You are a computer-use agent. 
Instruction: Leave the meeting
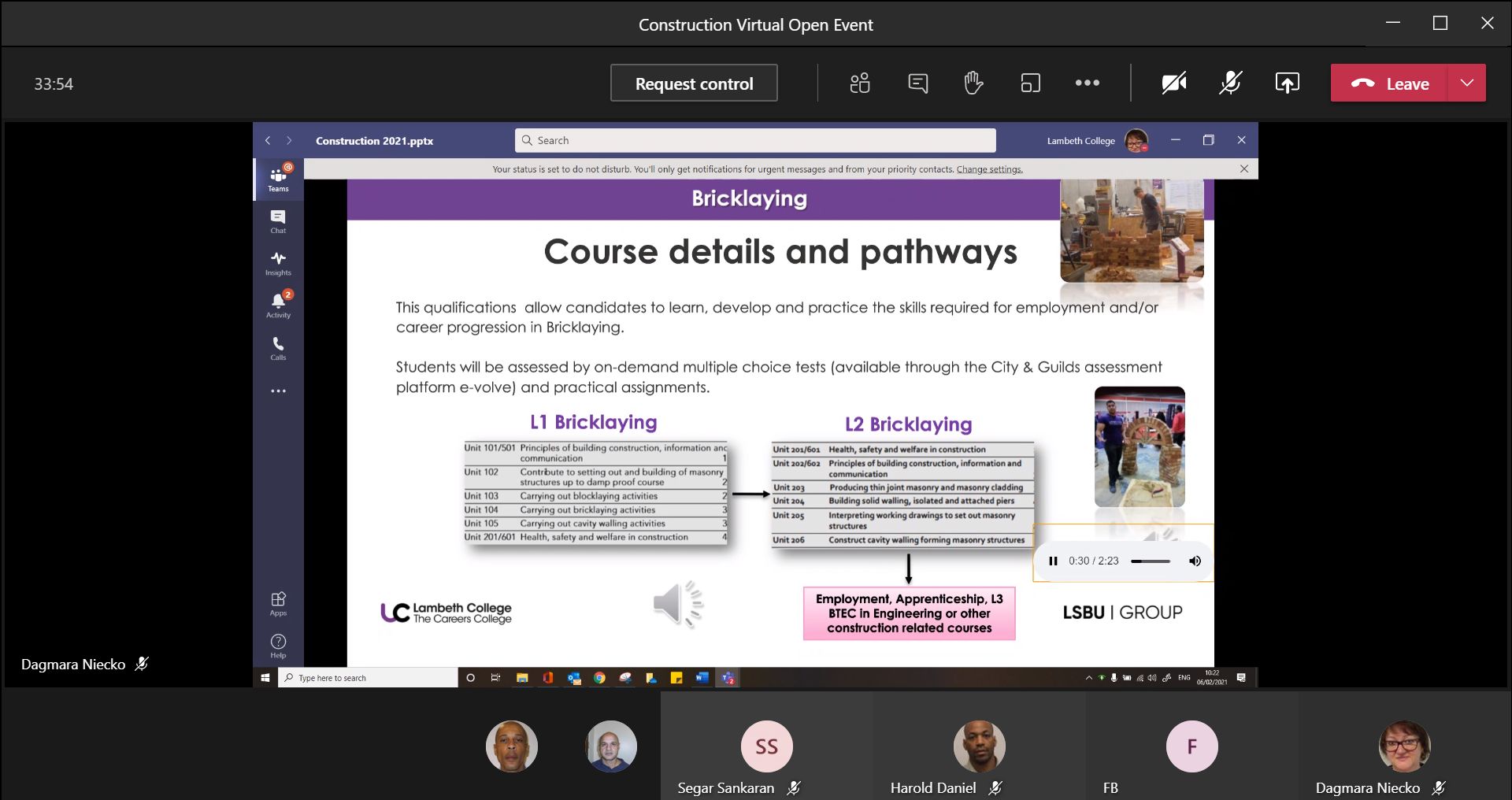point(1389,83)
